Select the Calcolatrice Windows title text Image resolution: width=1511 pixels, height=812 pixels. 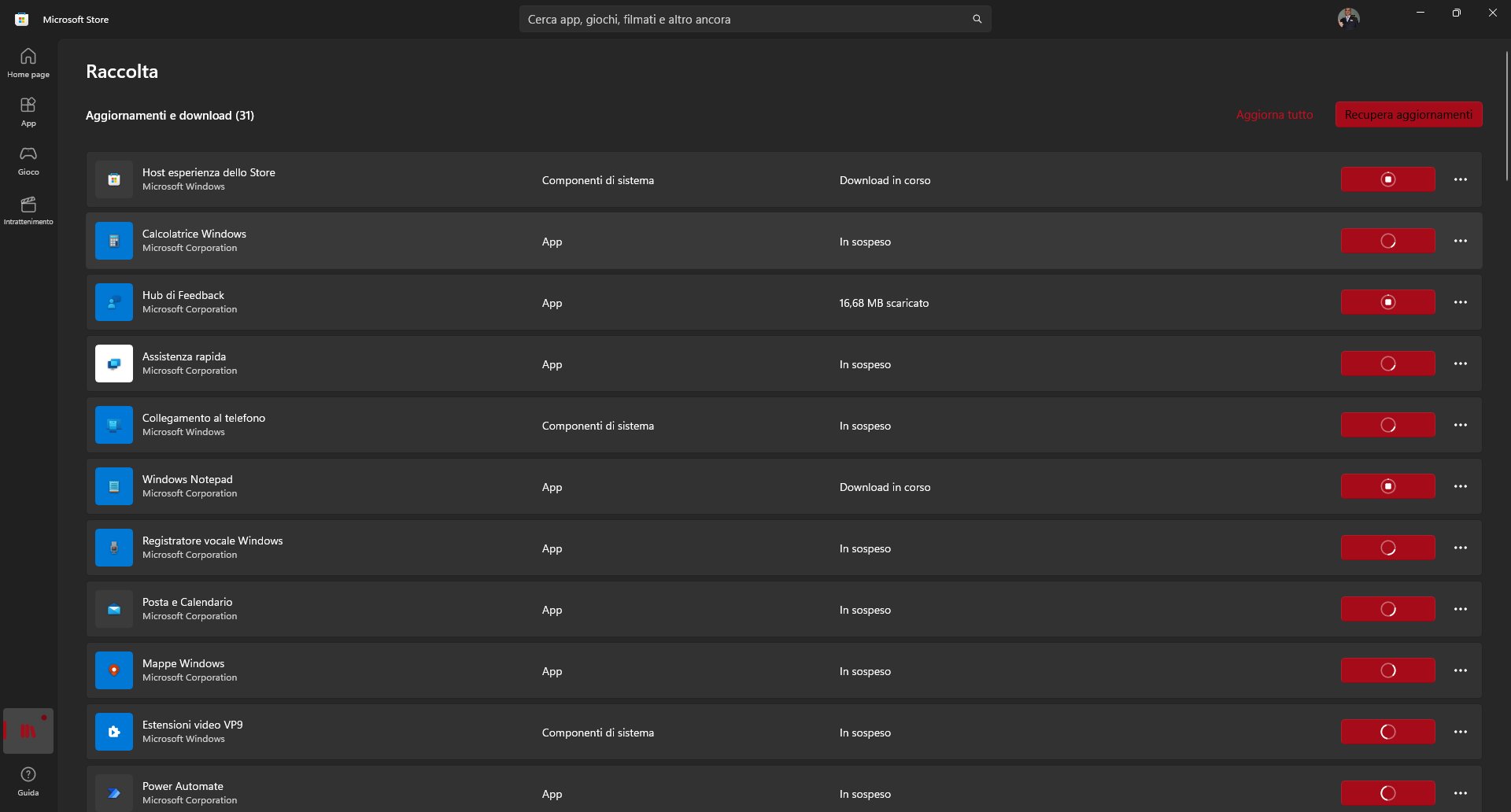pyautogui.click(x=194, y=234)
